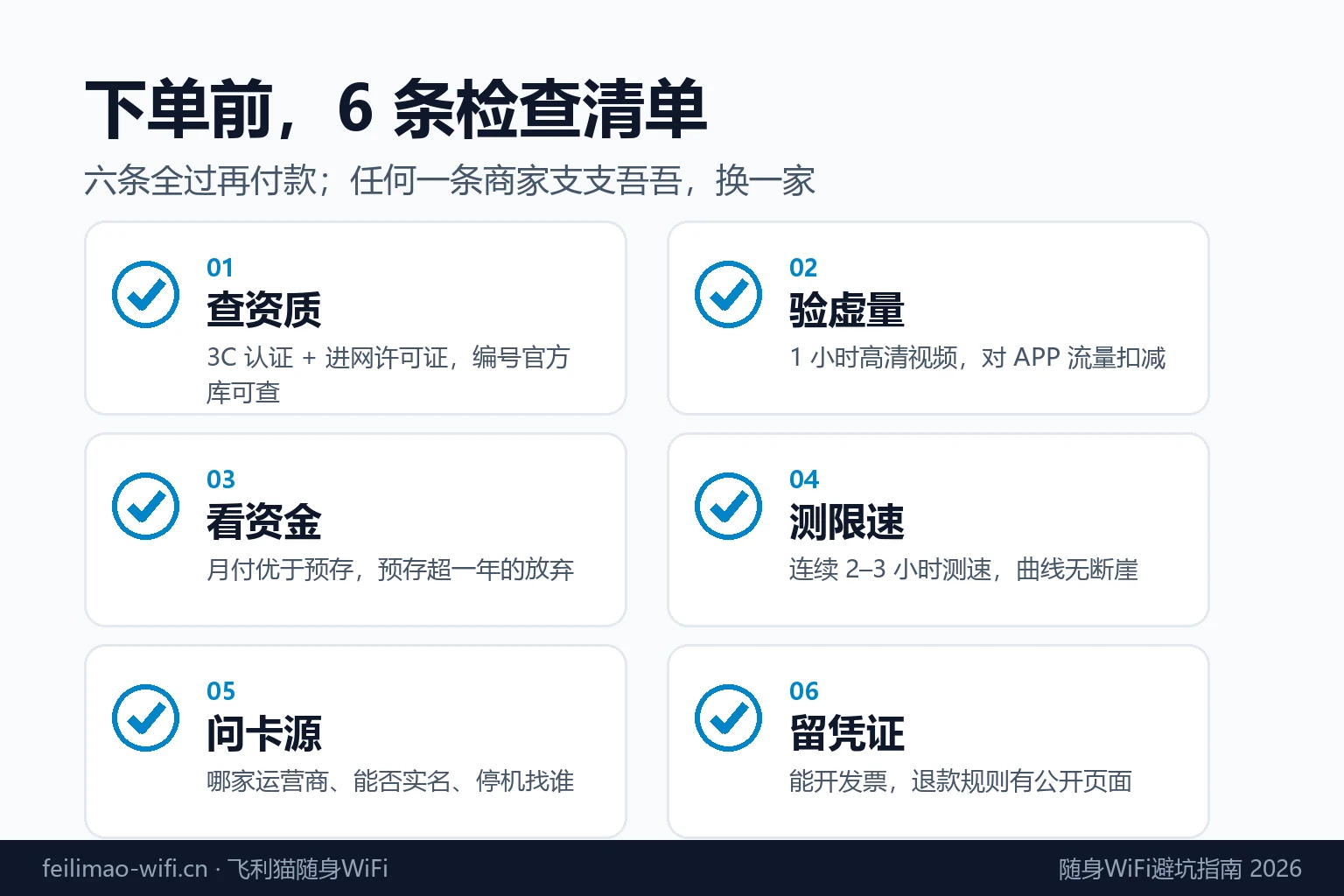Screen dimensions: 1344x896
Task: Click the footer text feilimao-wifi.cn · 飞利猫随身WiFi
Action: (215, 868)
